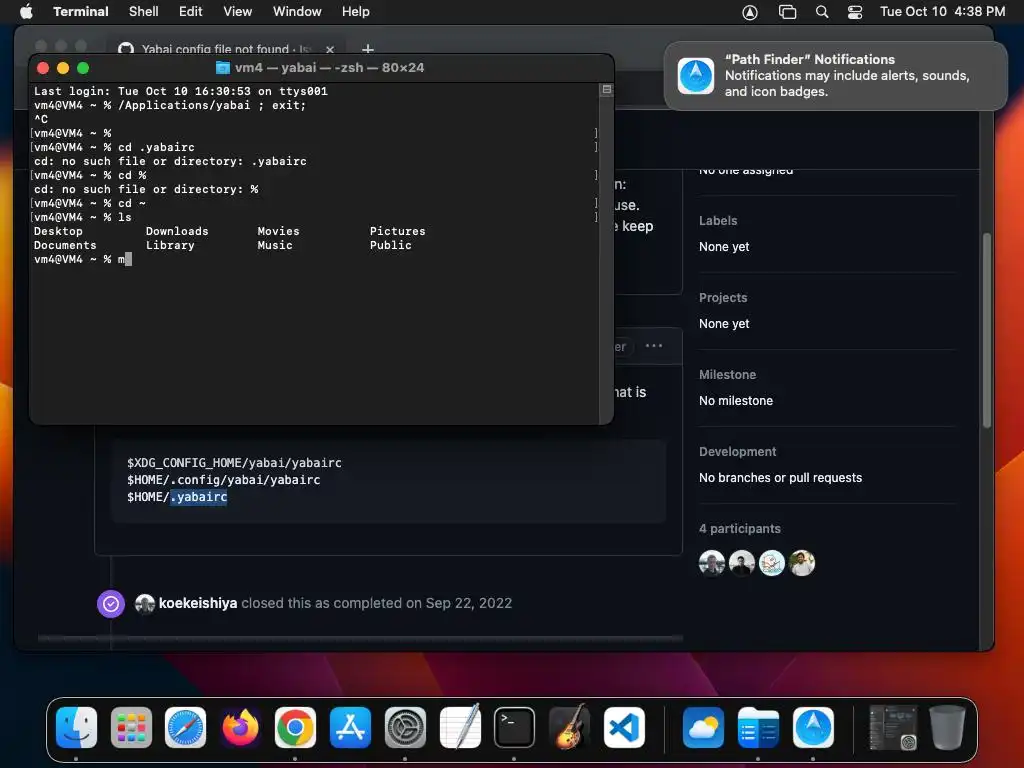Image resolution: width=1024 pixels, height=768 pixels.
Task: Click the Path Finder notification banner
Action: coord(835,76)
